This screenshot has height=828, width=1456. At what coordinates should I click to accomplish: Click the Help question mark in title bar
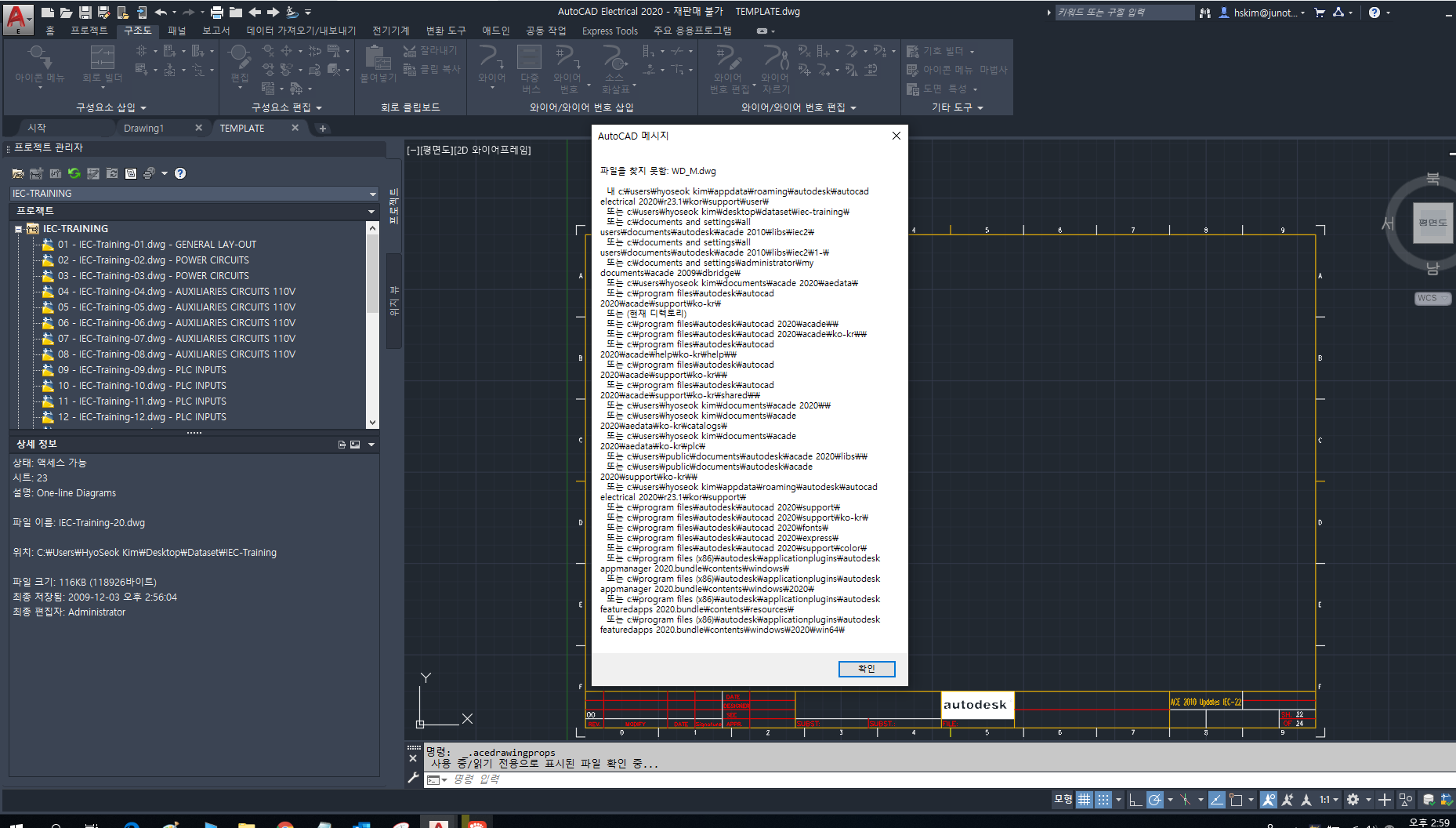[1375, 12]
